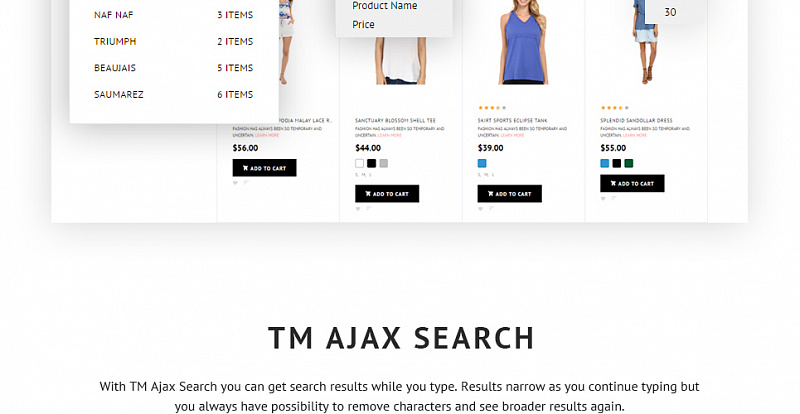Click star rating of Skirt Sports Eclipse Tank
Screen dimensions: 800x414
(x=492, y=108)
